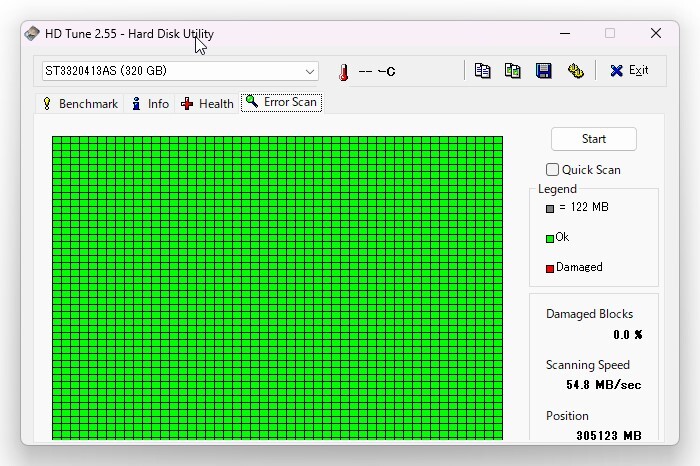This screenshot has height=466, width=700.
Task: Start the error scan
Action: click(594, 139)
